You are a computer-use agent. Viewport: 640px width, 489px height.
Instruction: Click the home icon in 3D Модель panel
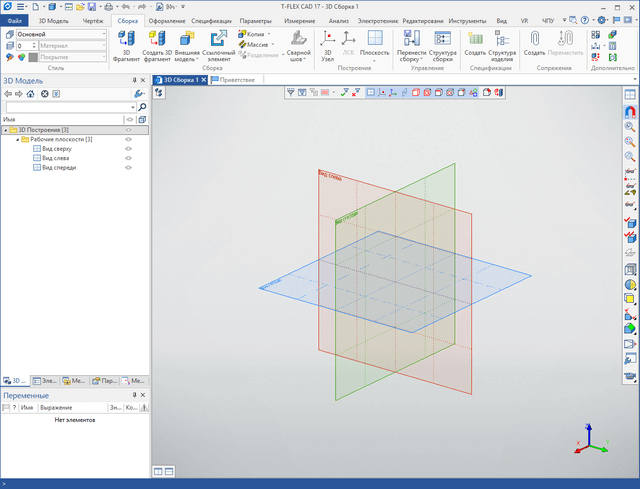(x=31, y=93)
